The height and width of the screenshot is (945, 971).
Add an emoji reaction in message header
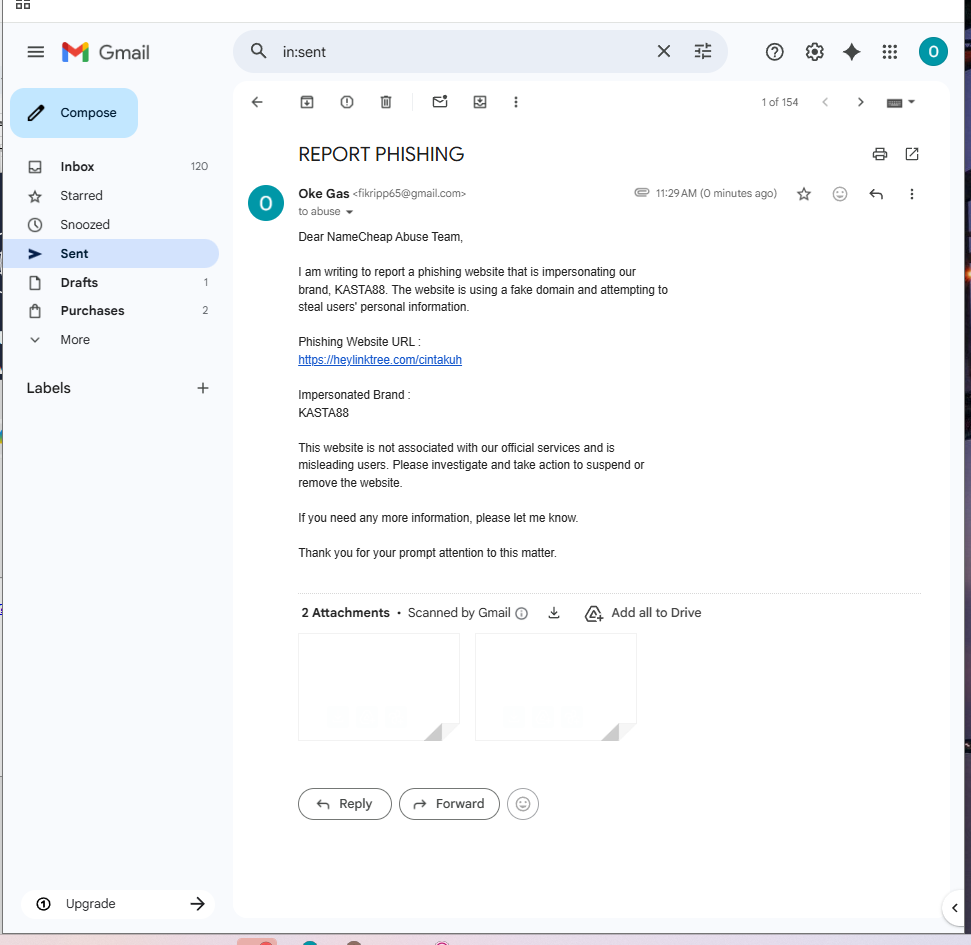click(840, 194)
